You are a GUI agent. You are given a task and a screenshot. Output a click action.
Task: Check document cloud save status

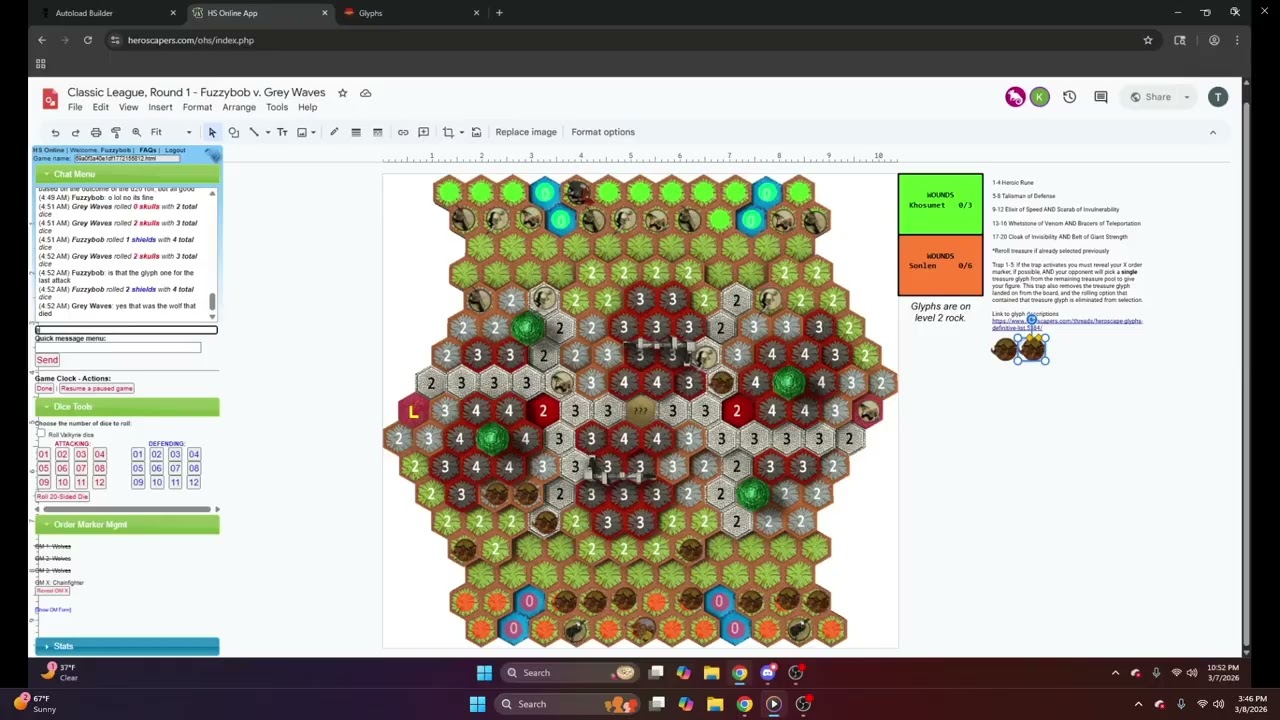pyautogui.click(x=365, y=93)
